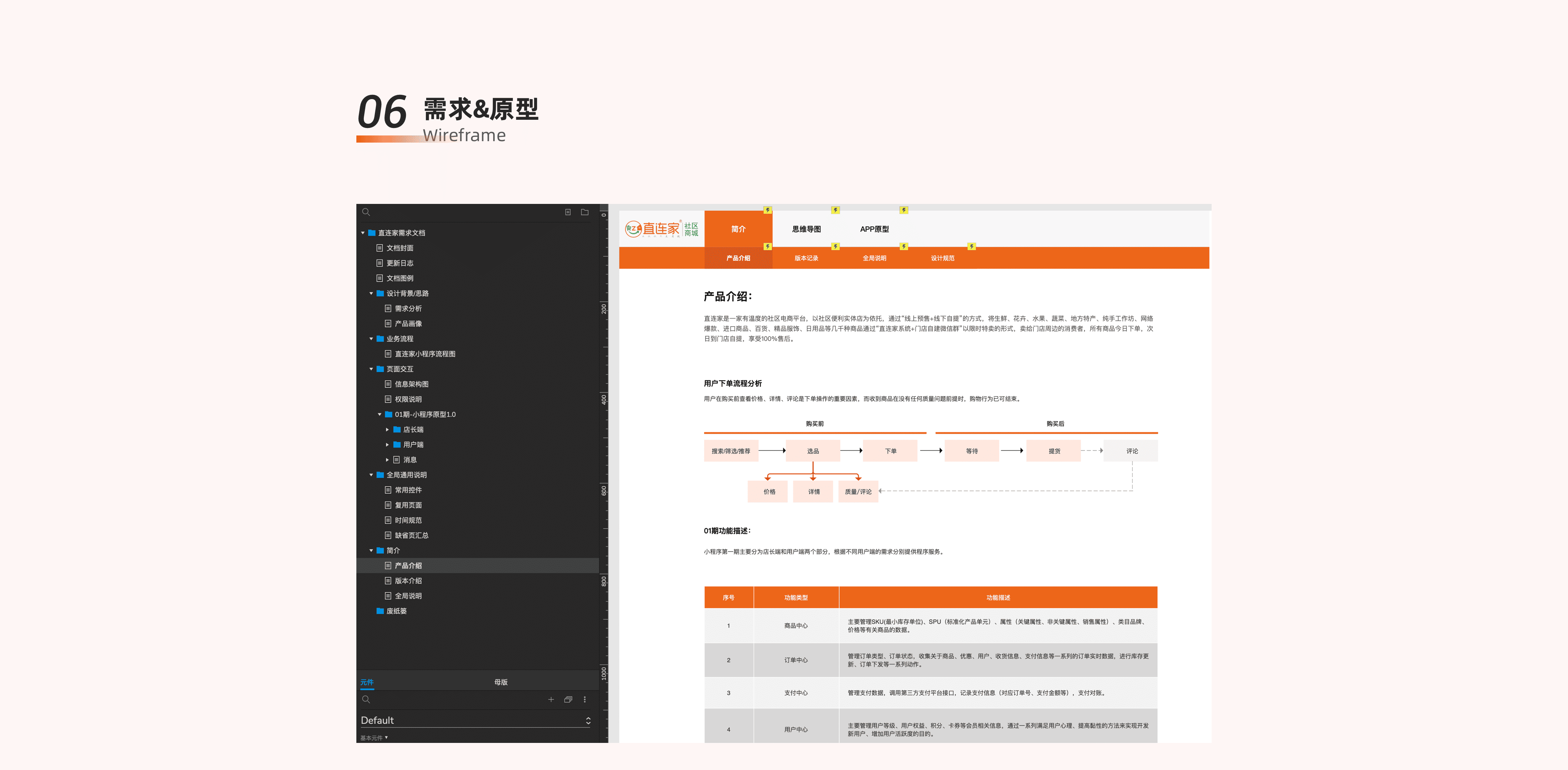Select the 需求分析 page in tree
Screen dimensions: 1568x770
(408, 309)
